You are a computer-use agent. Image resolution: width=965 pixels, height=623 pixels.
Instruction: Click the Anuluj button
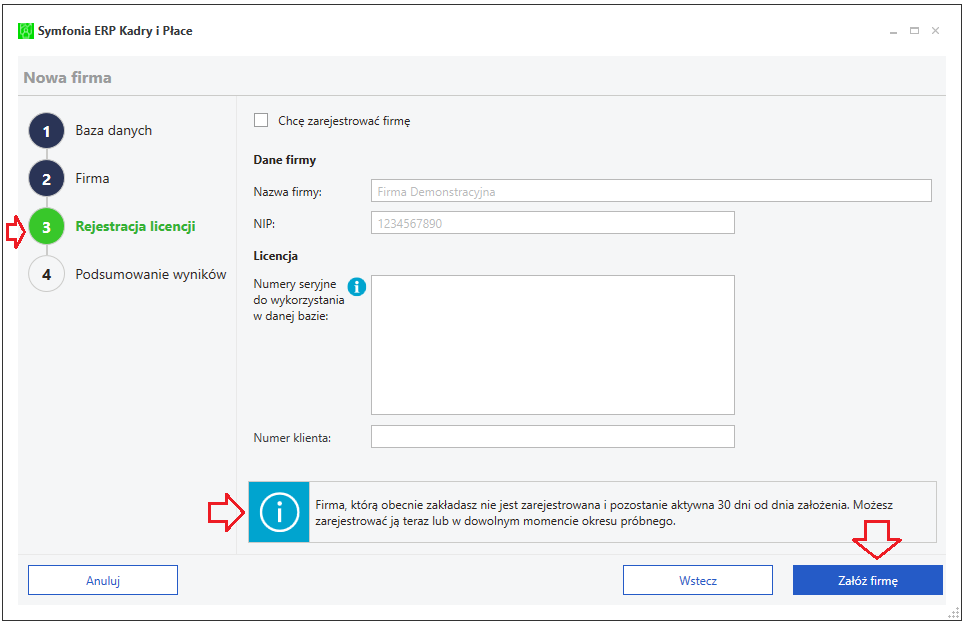[103, 580]
